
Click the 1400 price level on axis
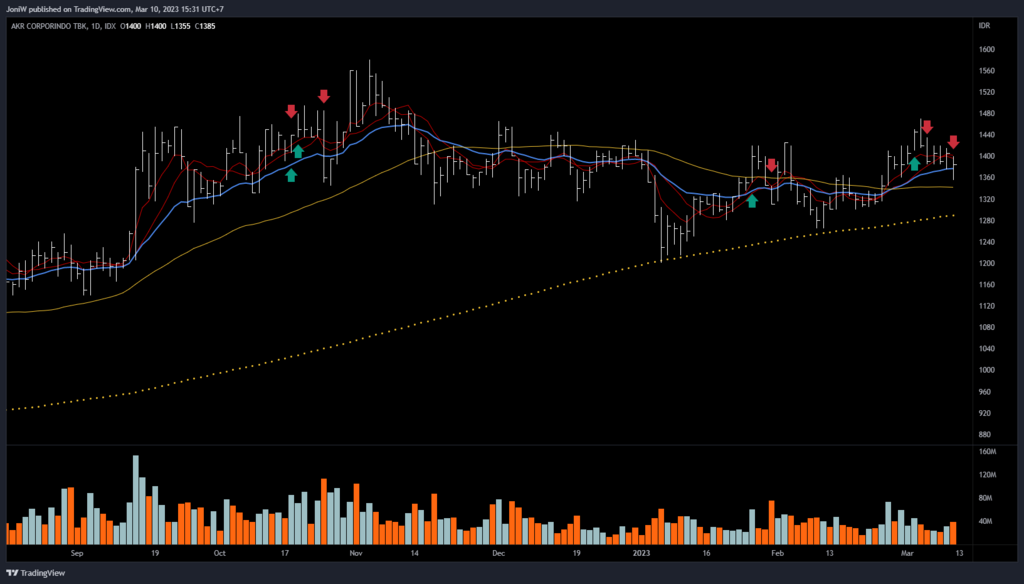point(987,156)
